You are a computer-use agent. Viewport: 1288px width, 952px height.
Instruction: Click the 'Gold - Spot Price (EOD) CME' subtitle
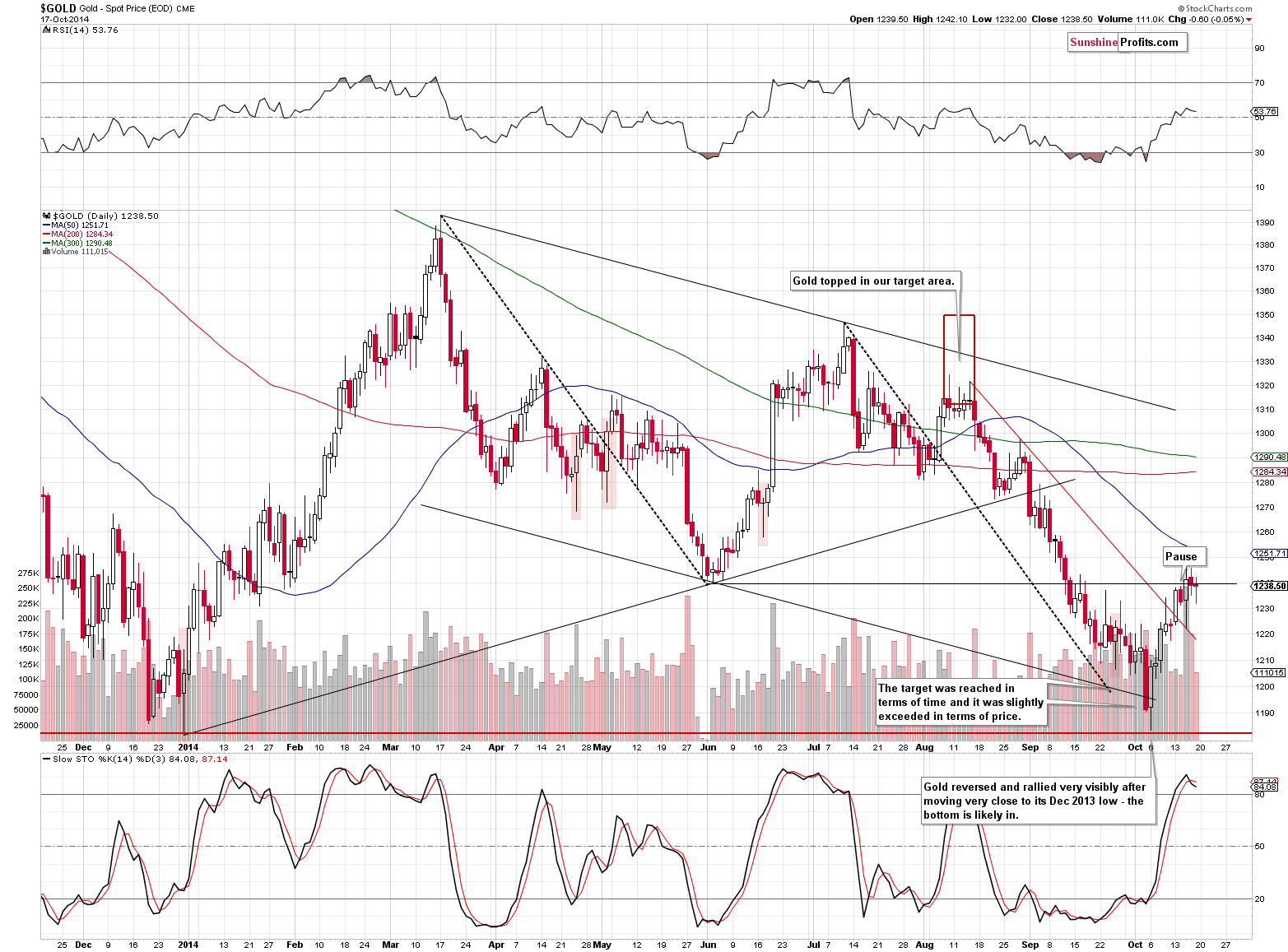click(x=137, y=8)
